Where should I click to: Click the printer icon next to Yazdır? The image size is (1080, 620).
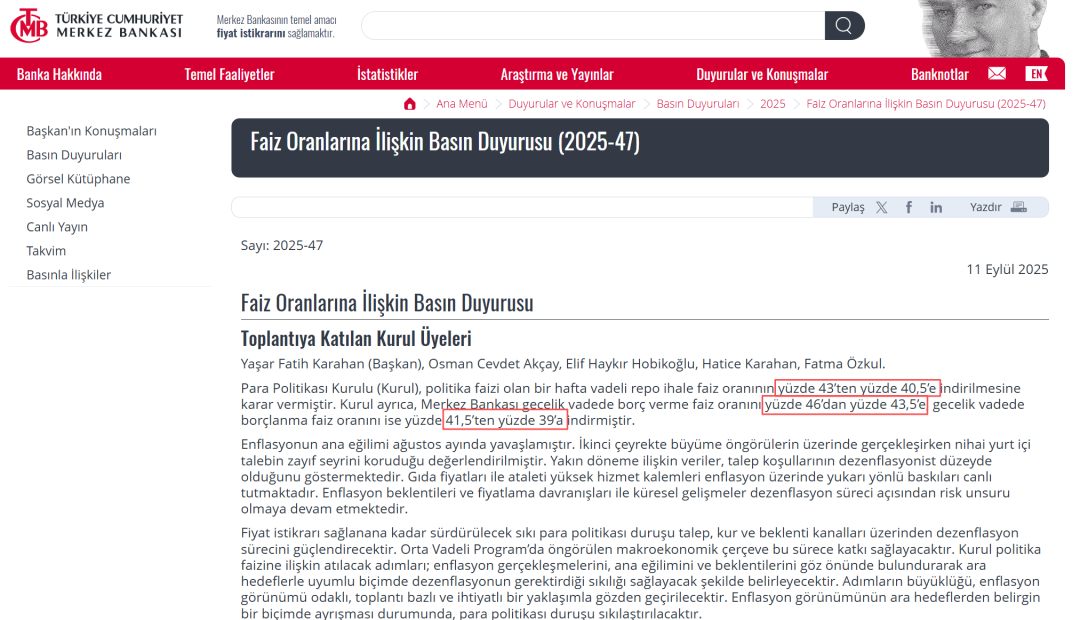[1018, 207]
